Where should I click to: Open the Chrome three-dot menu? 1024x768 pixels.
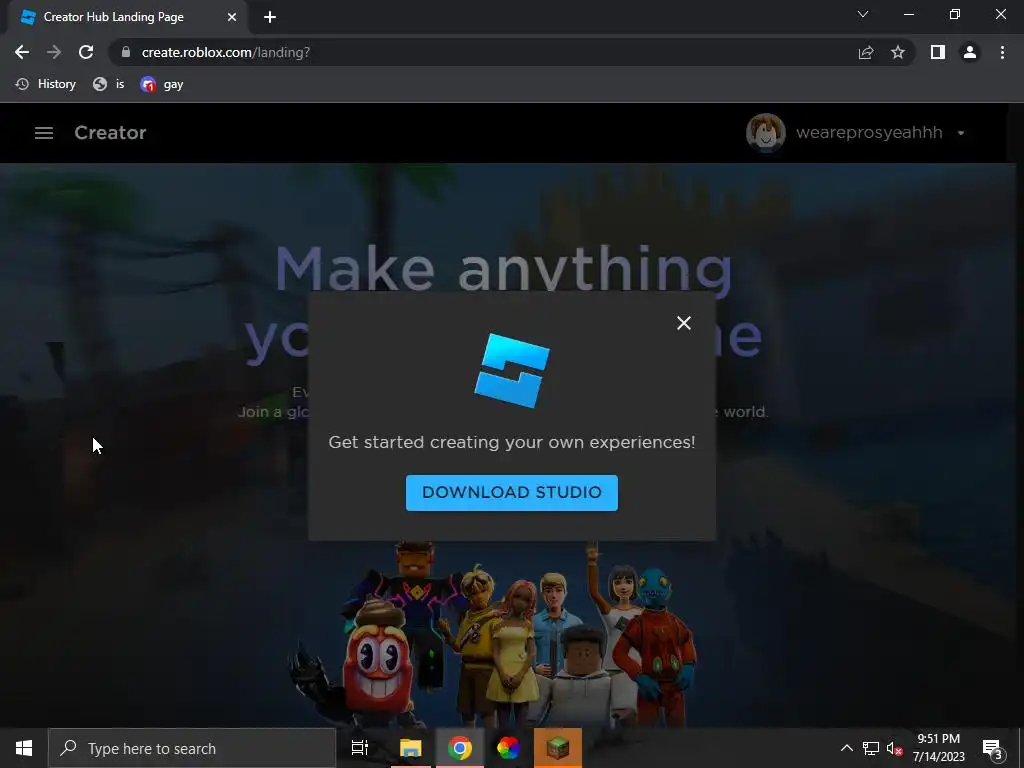(1002, 52)
